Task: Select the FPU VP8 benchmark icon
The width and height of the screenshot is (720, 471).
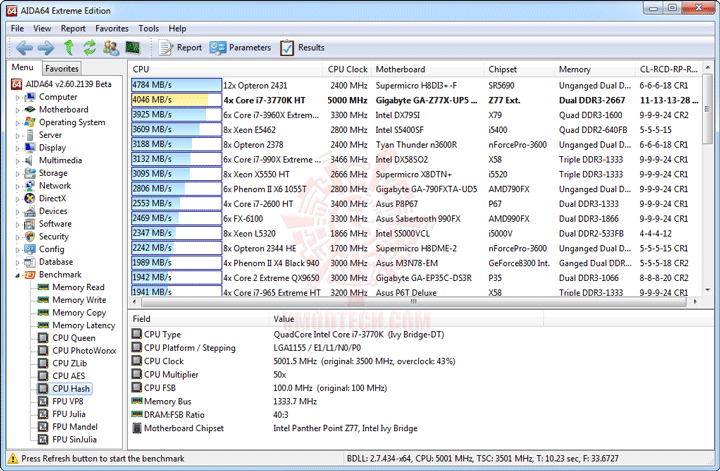Action: 43,401
